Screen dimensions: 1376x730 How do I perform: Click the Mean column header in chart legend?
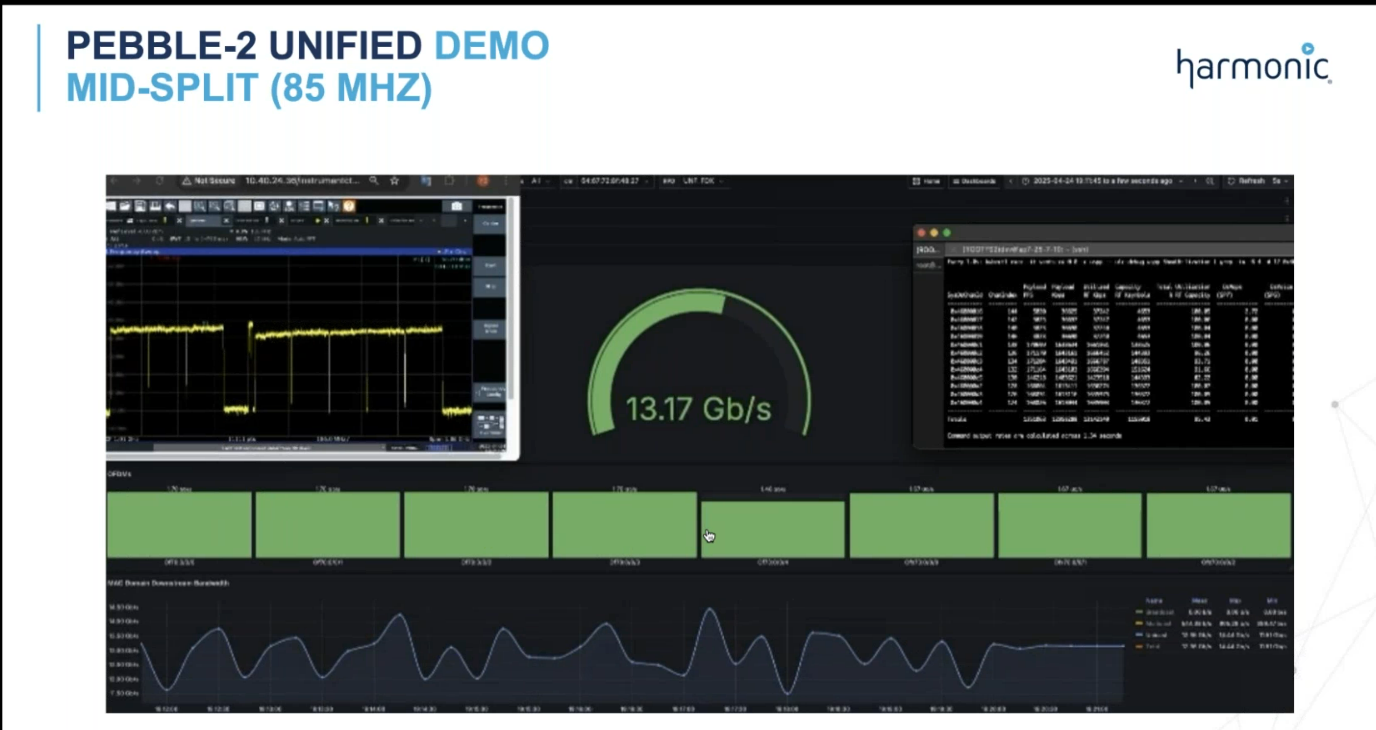(1199, 601)
